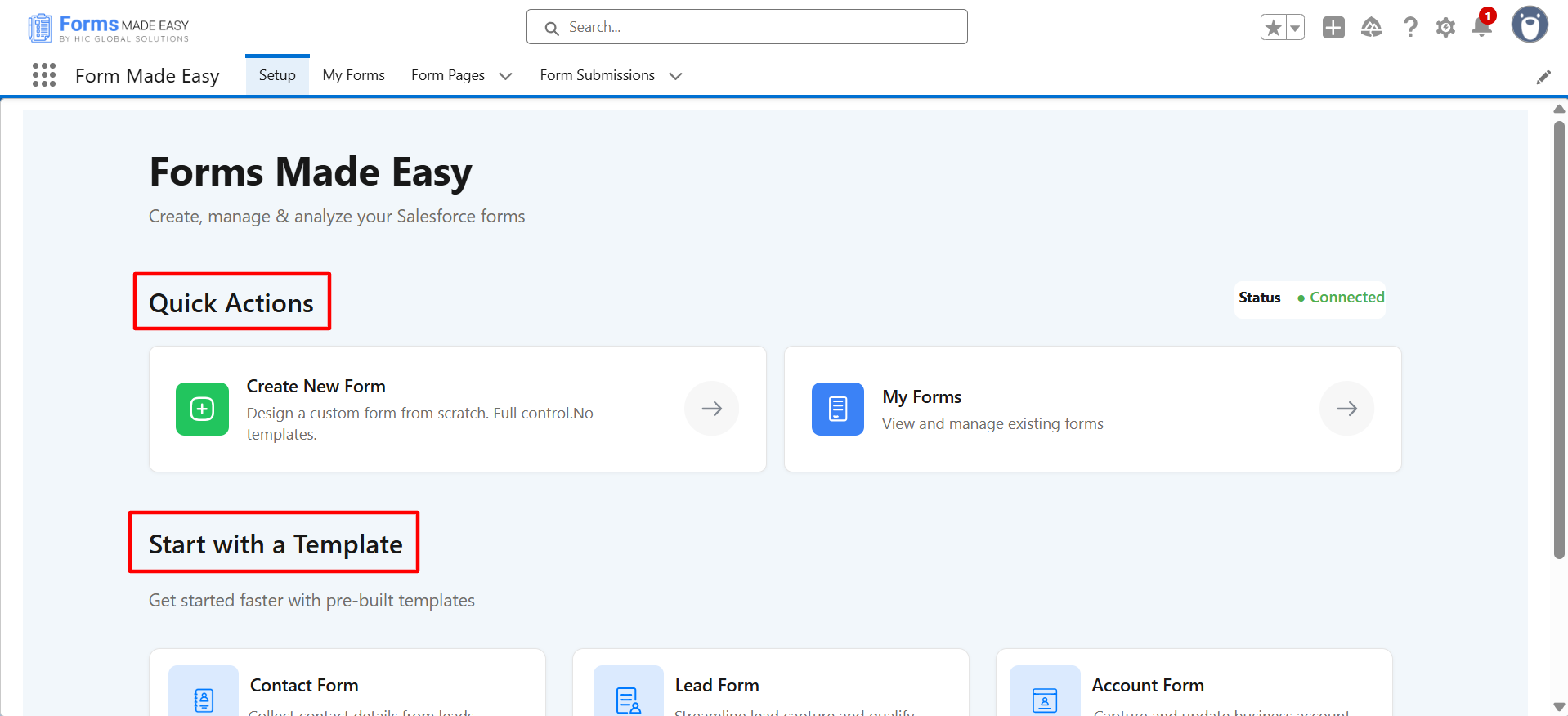Click the Account Form template icon
1568x716 pixels.
coord(1045,691)
